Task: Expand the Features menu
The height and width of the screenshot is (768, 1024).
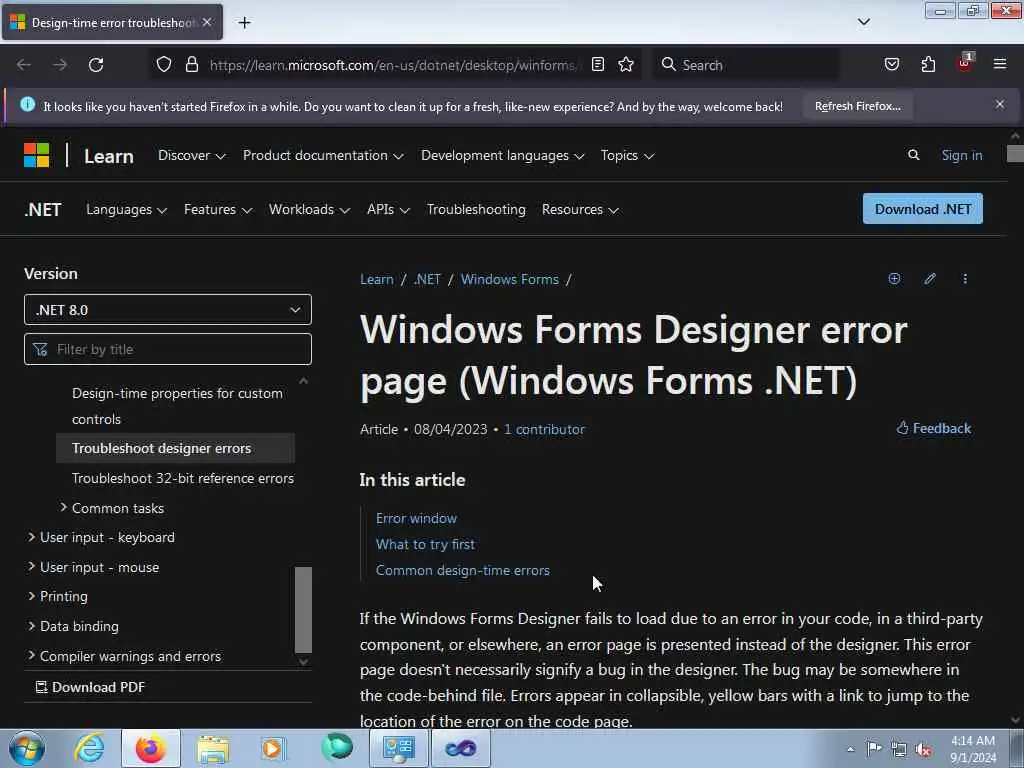Action: 217,210
